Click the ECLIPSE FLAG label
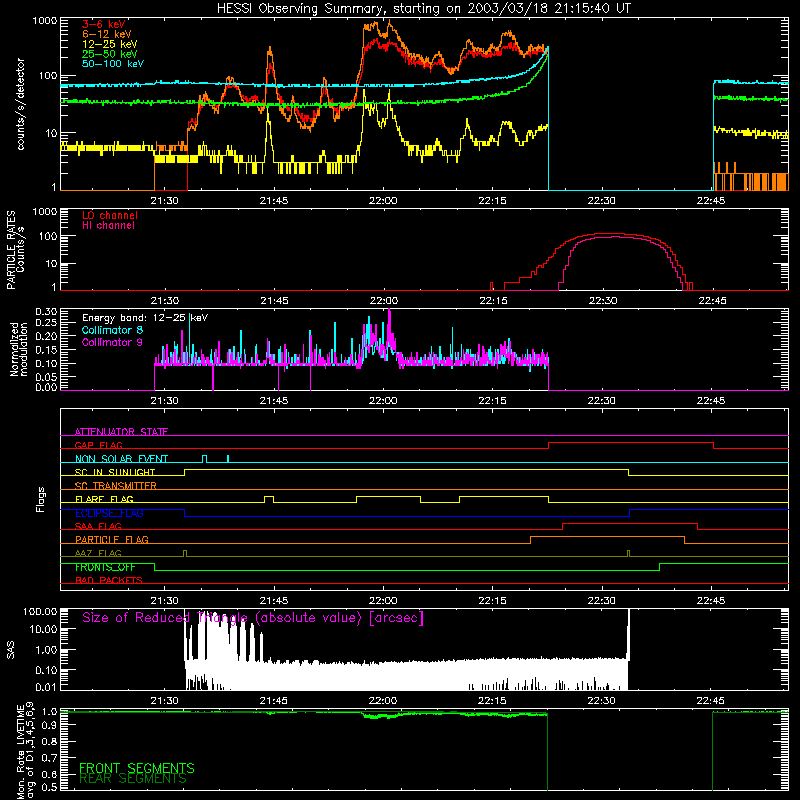 109,513
